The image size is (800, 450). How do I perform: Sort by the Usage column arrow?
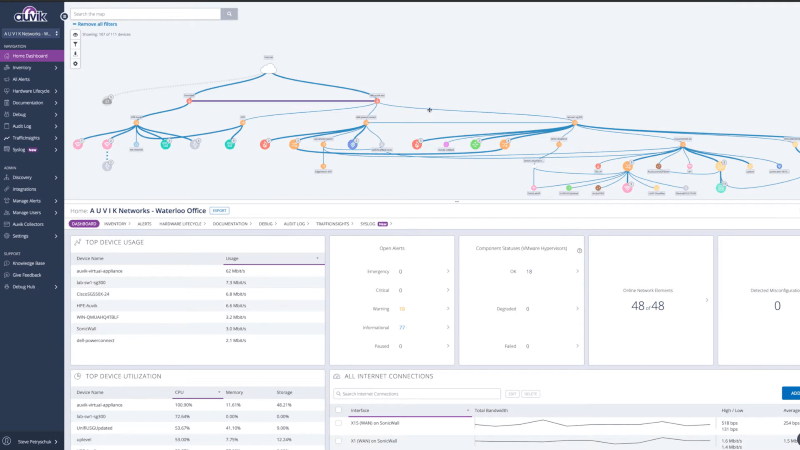coord(317,258)
